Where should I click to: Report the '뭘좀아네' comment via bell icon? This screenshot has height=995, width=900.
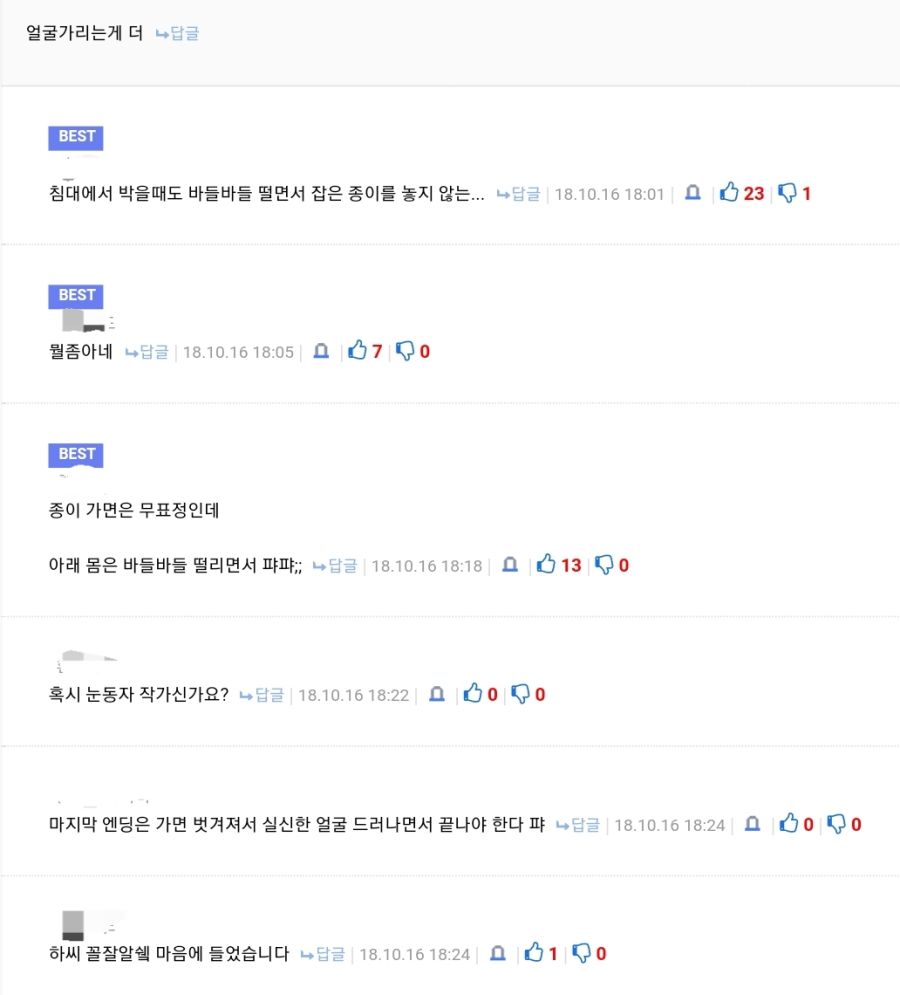[x=321, y=351]
